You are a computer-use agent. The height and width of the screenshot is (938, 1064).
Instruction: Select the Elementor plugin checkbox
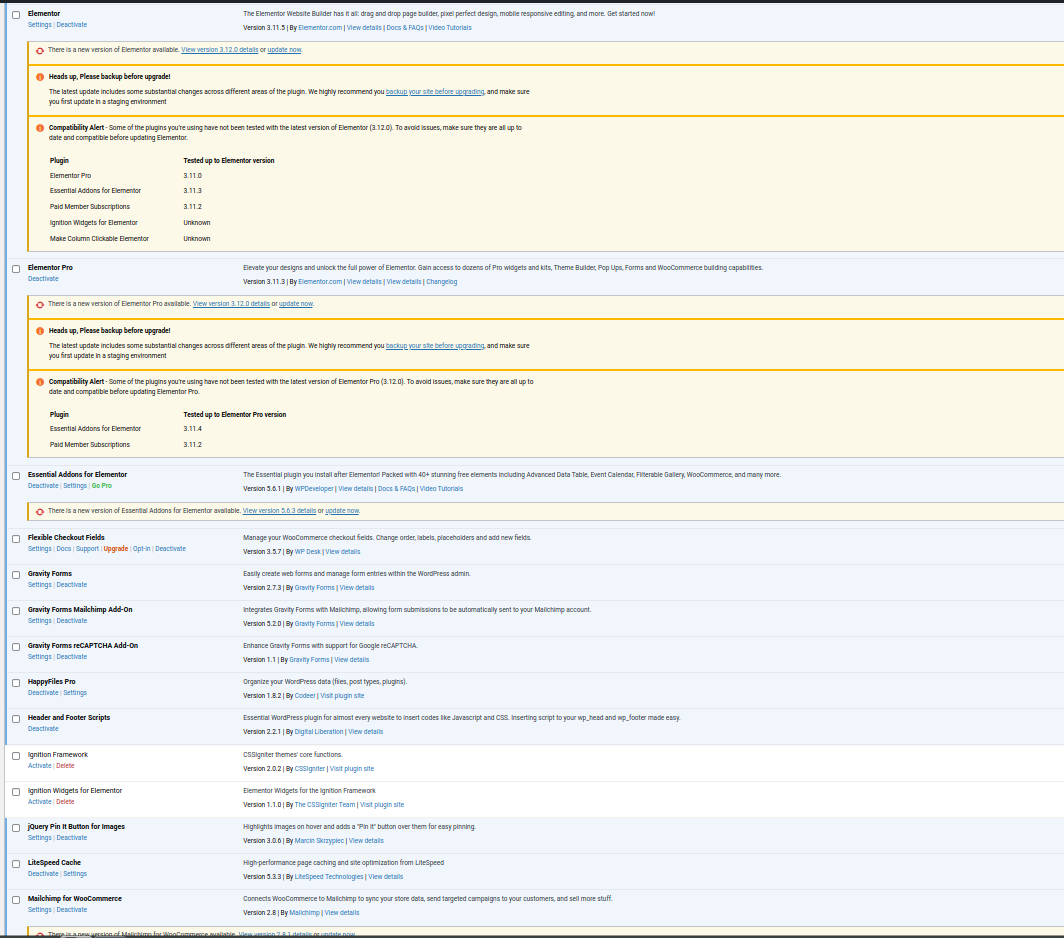[x=16, y=15]
